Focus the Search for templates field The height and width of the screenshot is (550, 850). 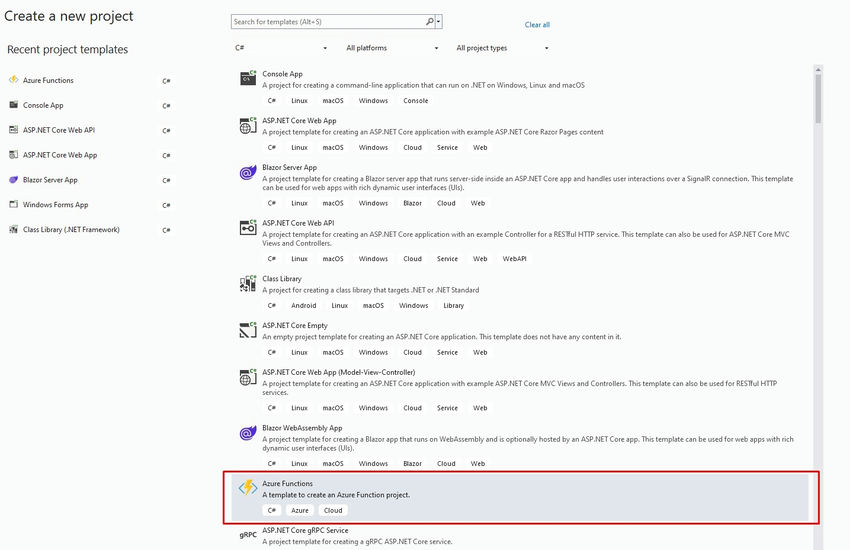328,22
